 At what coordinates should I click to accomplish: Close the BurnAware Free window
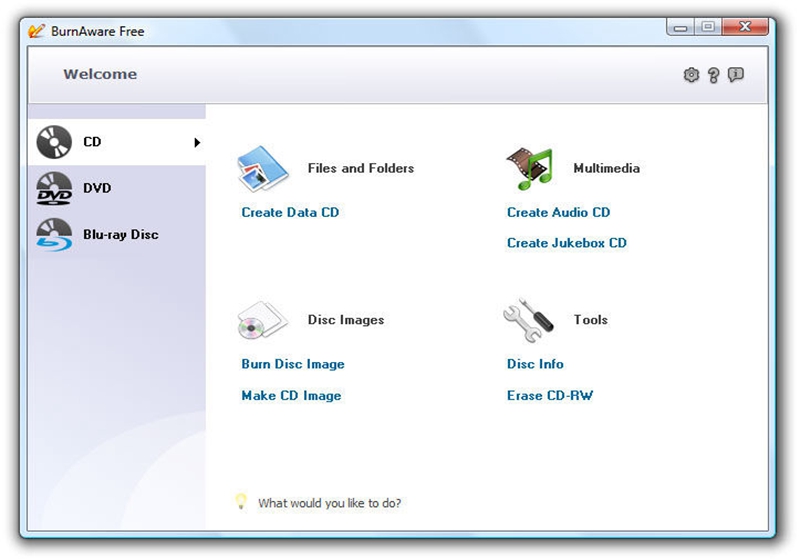click(x=745, y=27)
